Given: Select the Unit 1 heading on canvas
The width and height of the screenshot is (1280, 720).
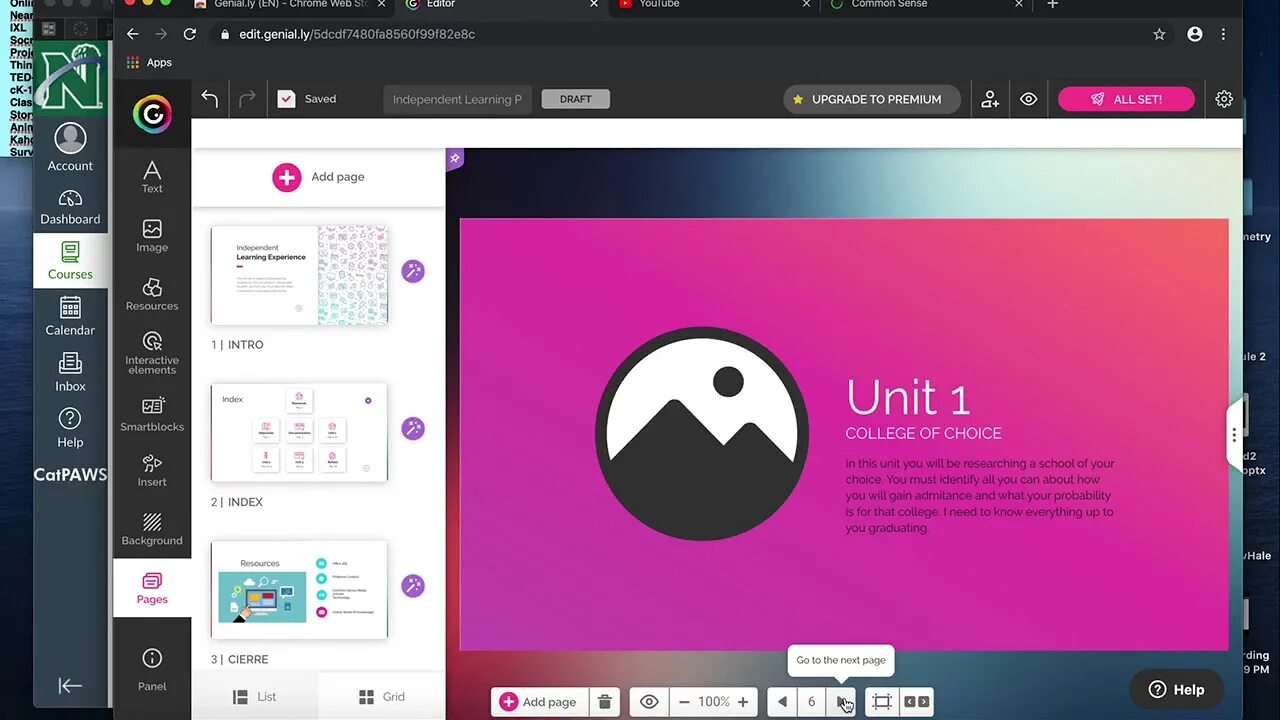Looking at the screenshot, I should pos(908,397).
